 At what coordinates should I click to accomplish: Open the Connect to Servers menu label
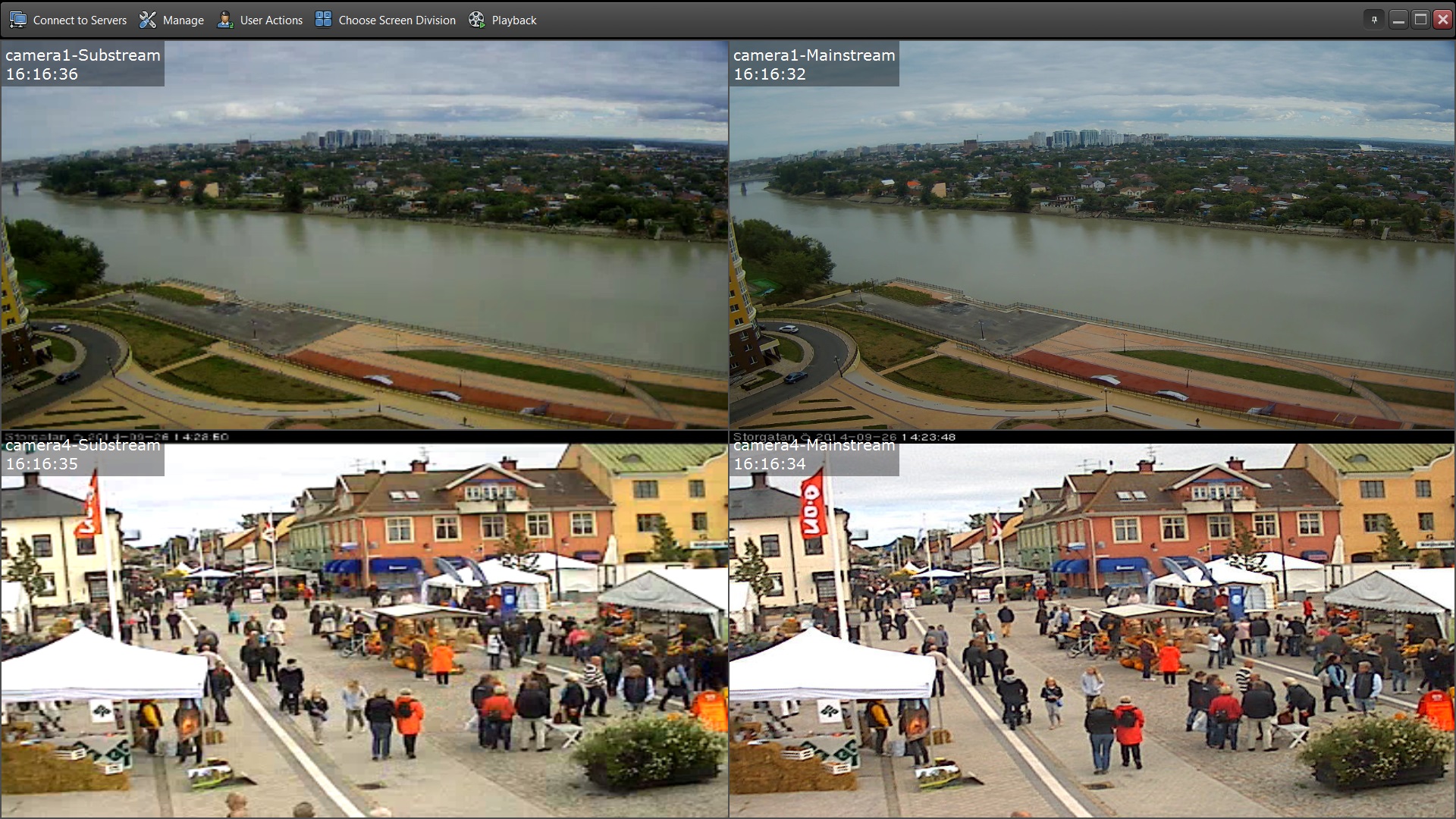click(80, 20)
